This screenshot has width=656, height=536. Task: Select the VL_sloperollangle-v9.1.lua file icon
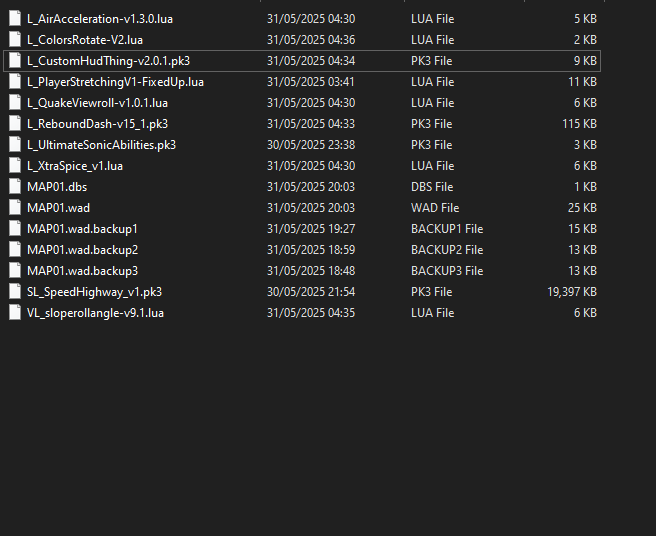pos(15,313)
